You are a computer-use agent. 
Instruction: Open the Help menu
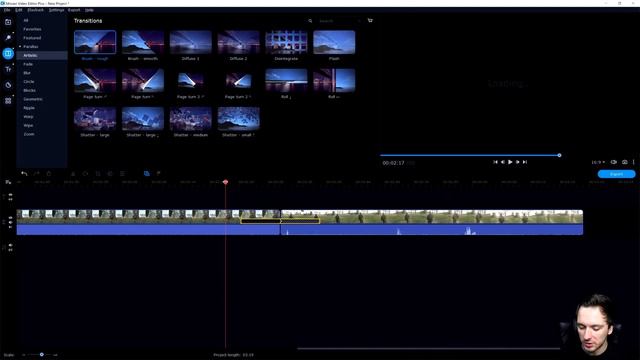point(89,10)
